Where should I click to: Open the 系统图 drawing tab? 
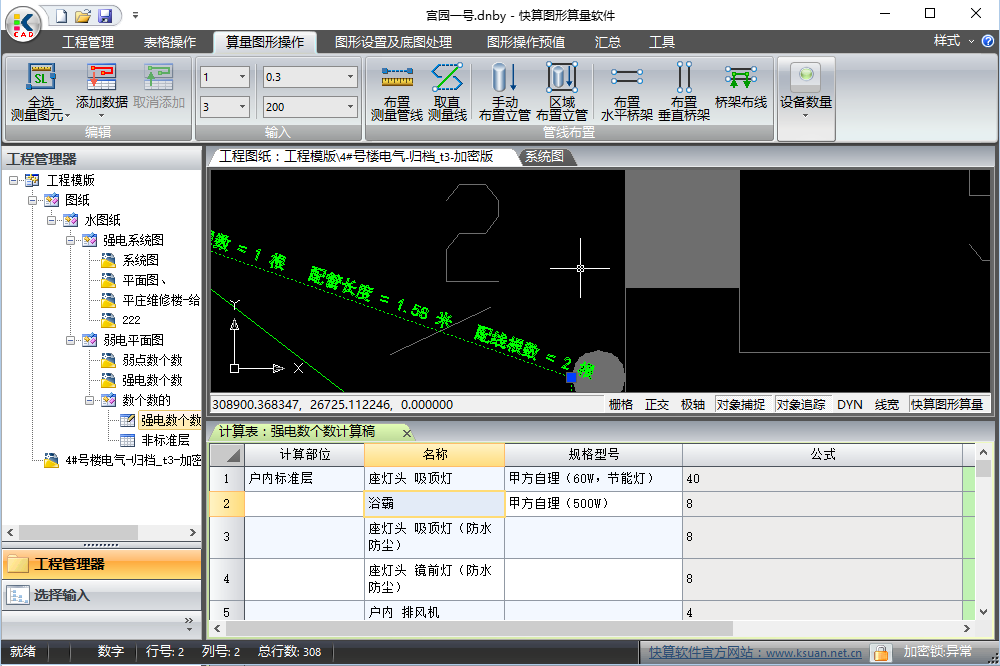point(545,157)
